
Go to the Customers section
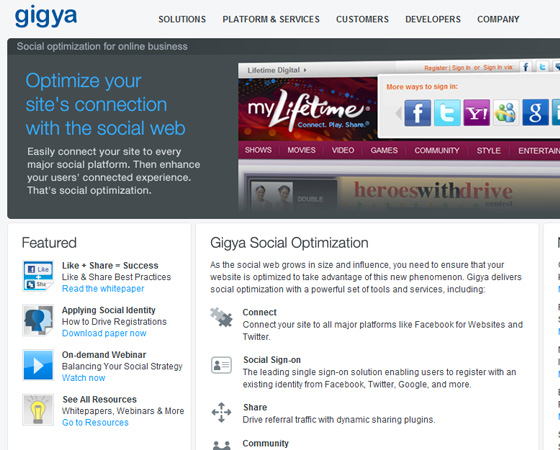pyautogui.click(x=362, y=19)
